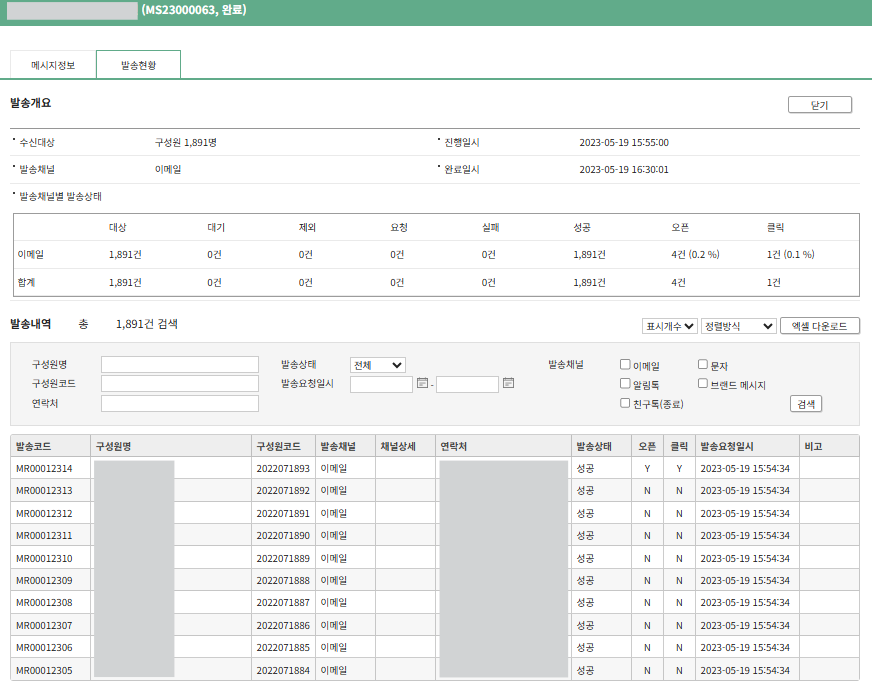Open the end date calendar picker
The image size is (877, 688).
[508, 383]
